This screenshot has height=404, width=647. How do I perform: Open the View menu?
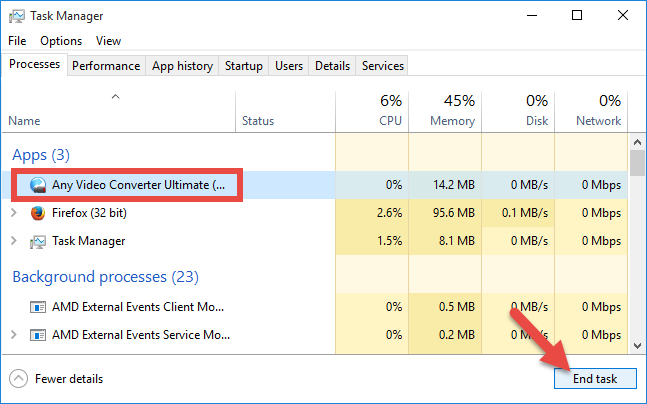pos(109,41)
